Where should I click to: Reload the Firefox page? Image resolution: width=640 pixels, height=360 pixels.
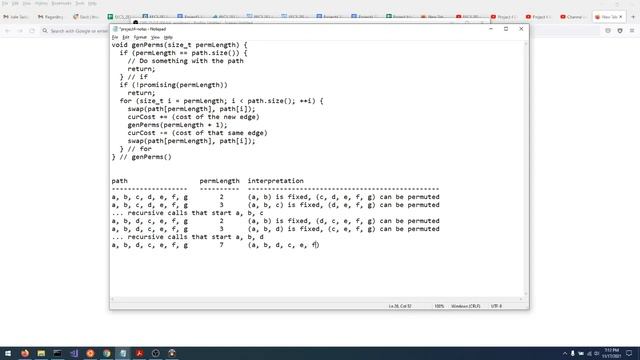pyautogui.click(x=32, y=31)
